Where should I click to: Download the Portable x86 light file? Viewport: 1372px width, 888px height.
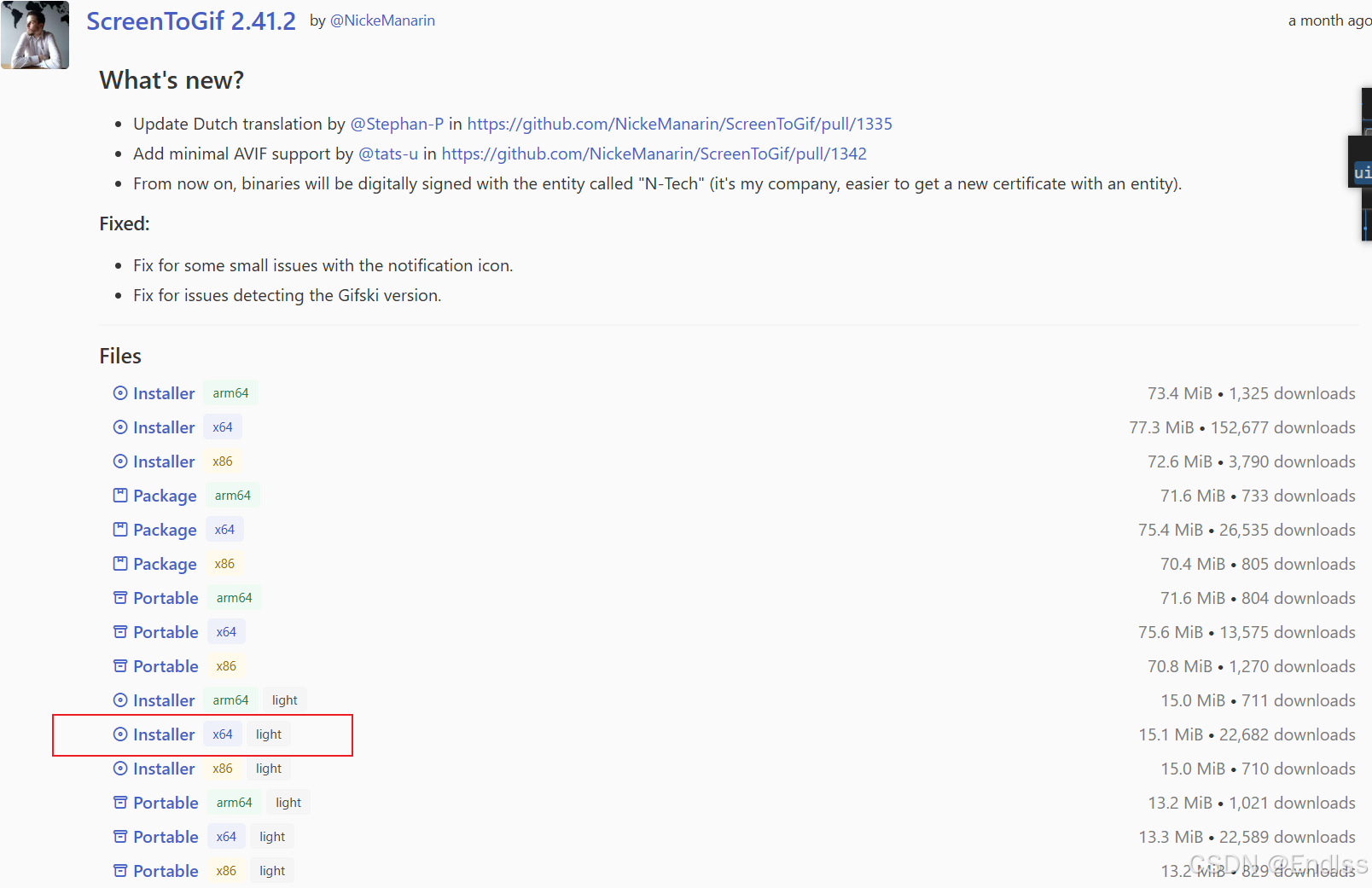[x=166, y=871]
